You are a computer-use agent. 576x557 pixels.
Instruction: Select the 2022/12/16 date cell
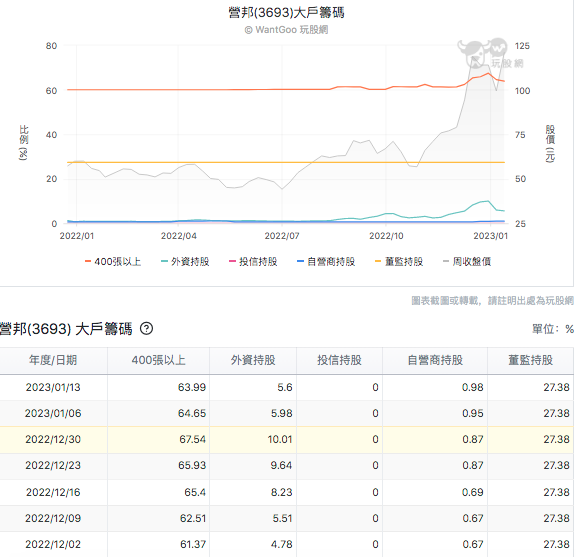[53, 492]
